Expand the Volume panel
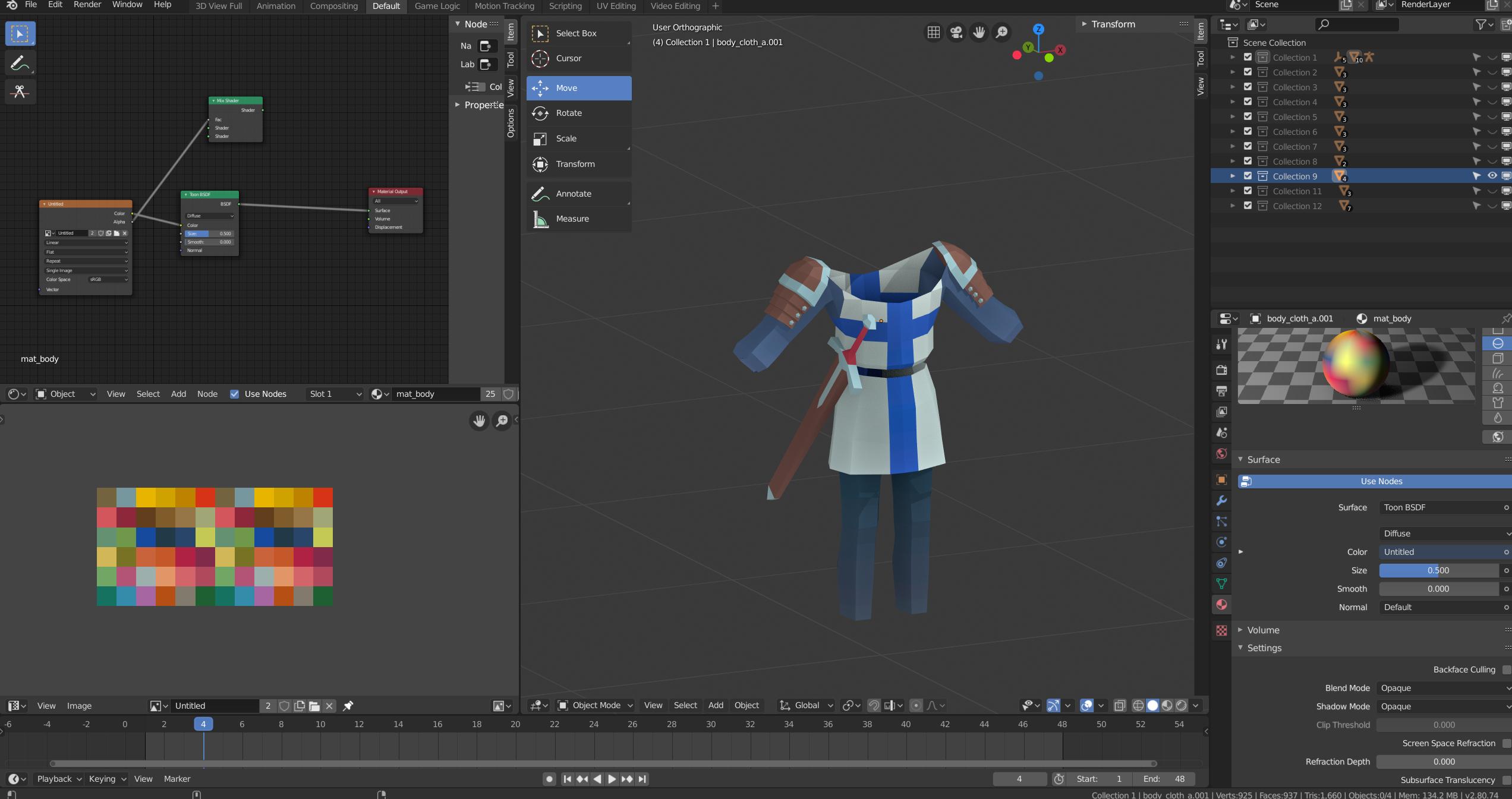Viewport: 1512px width, 799px height. pyautogui.click(x=1263, y=630)
